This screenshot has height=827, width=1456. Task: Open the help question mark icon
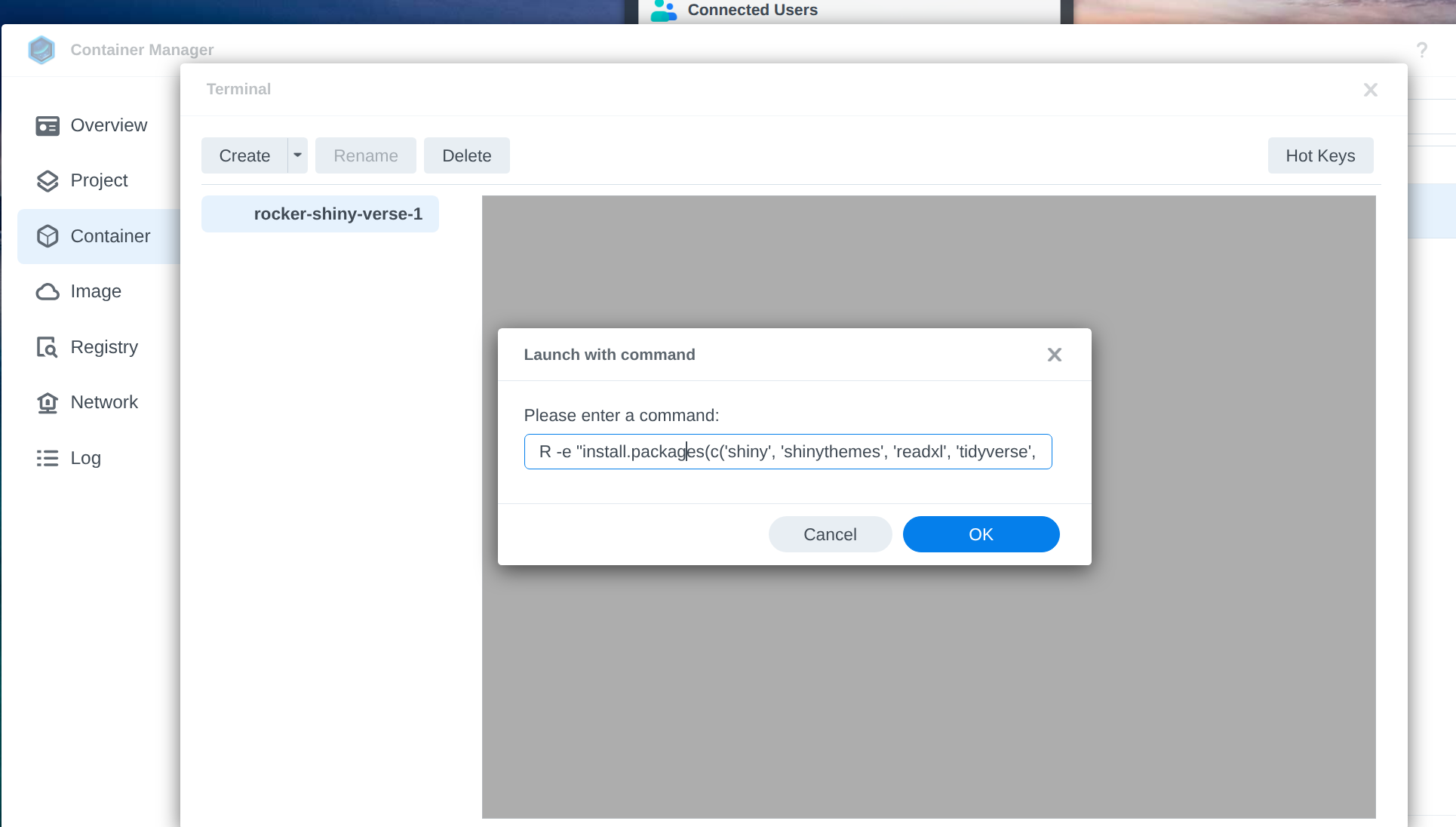pos(1421,50)
